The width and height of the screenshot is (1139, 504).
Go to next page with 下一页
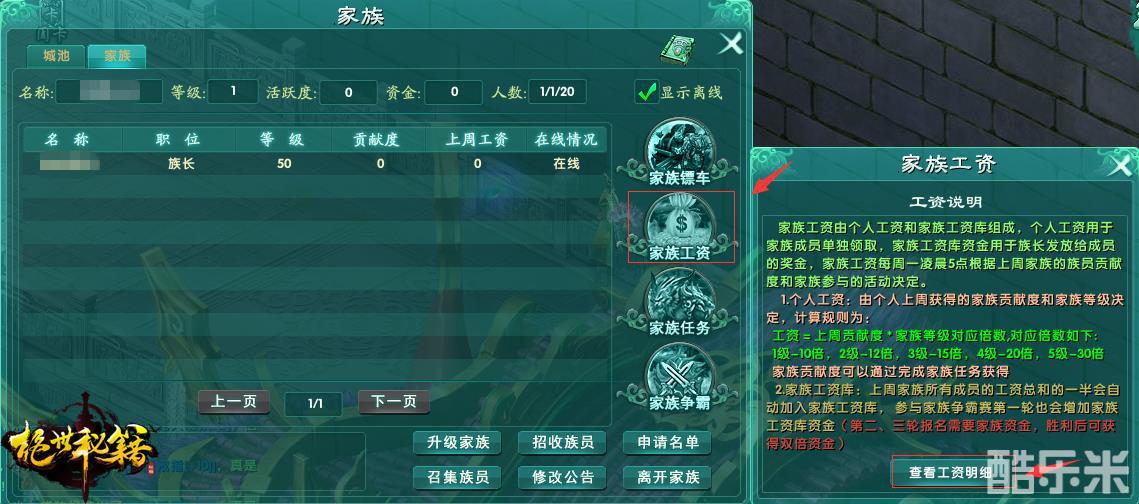[394, 402]
